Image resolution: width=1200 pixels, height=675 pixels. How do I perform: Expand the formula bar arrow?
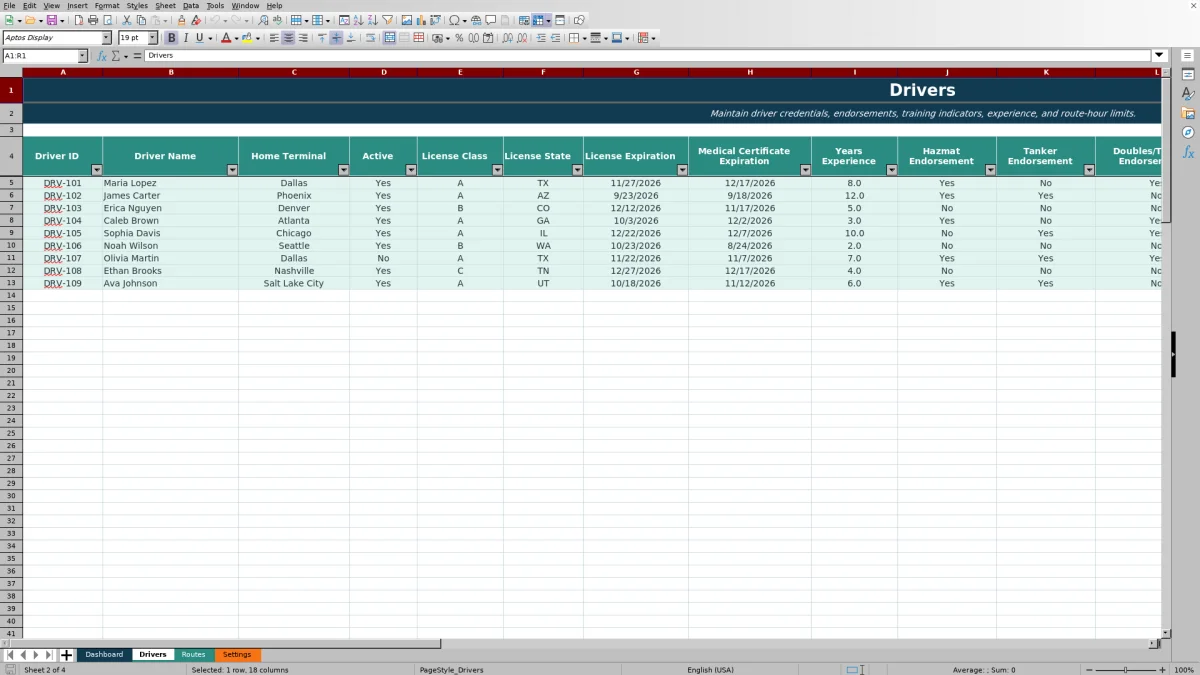pyautogui.click(x=1159, y=56)
